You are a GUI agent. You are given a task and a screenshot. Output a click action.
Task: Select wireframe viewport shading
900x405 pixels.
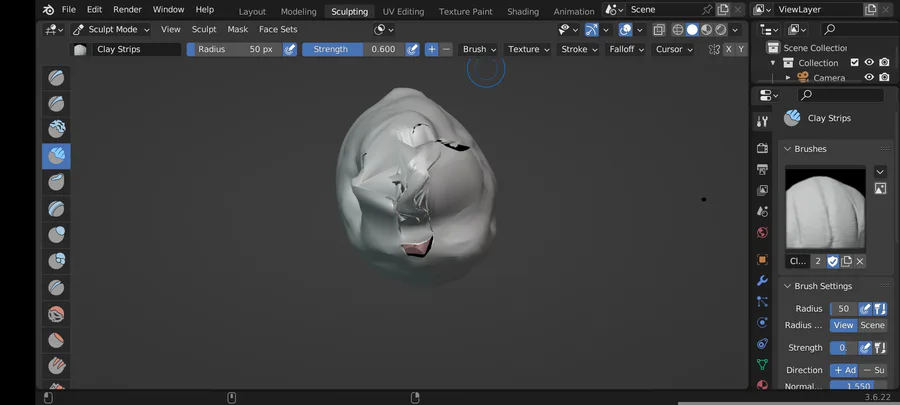point(678,30)
